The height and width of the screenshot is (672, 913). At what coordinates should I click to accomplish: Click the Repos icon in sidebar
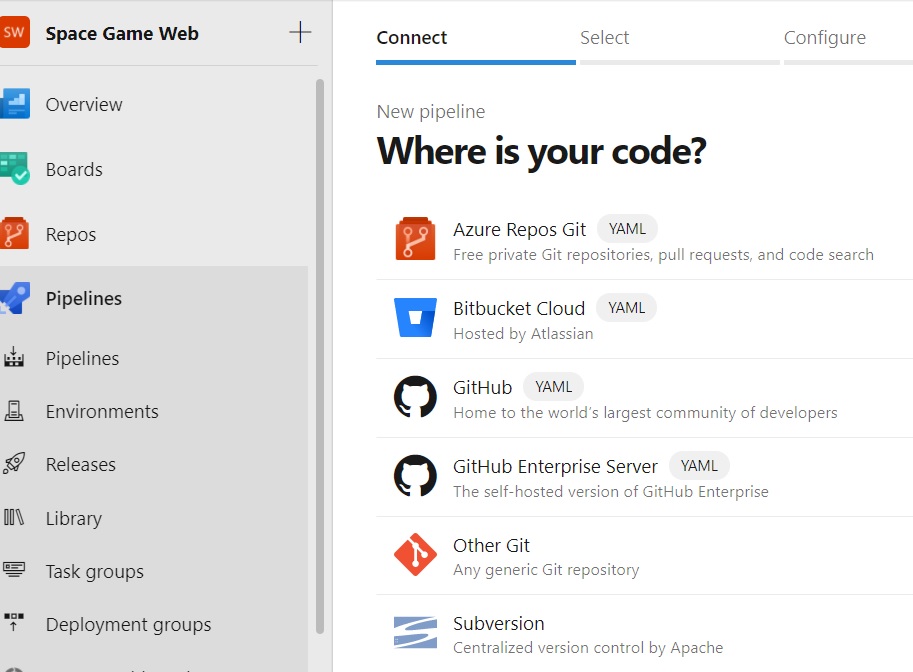(15, 234)
